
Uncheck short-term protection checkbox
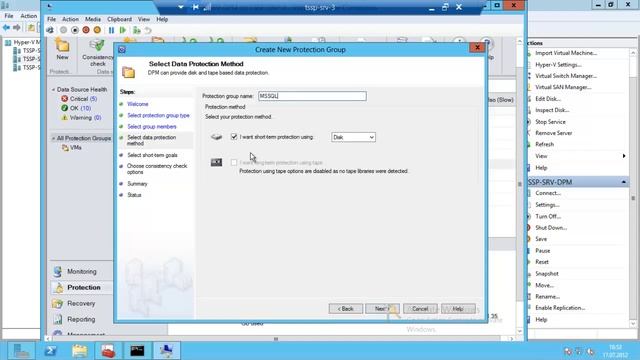coord(234,137)
